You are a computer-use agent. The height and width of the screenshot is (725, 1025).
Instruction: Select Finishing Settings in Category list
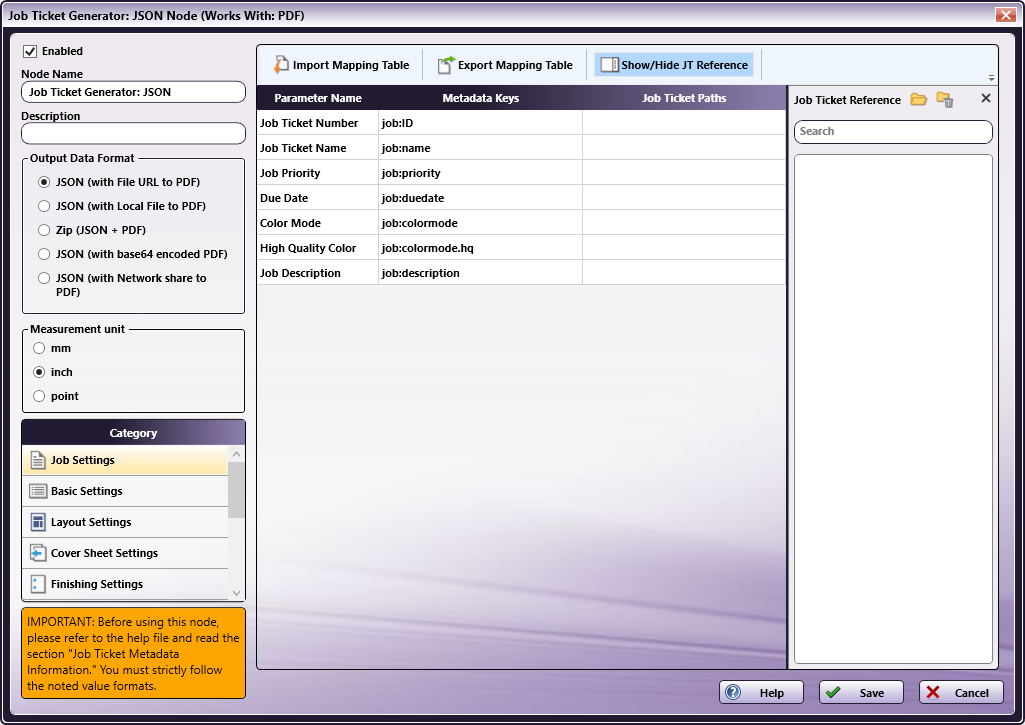[x=125, y=584]
